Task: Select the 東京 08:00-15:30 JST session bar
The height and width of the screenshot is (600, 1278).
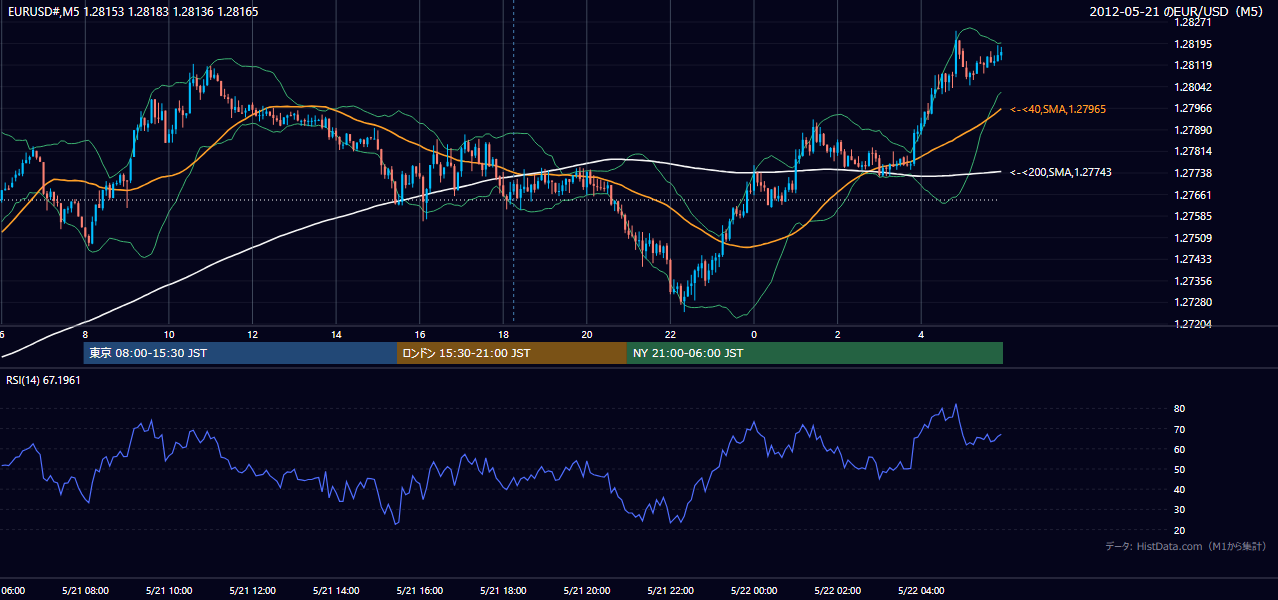Action: pos(240,353)
